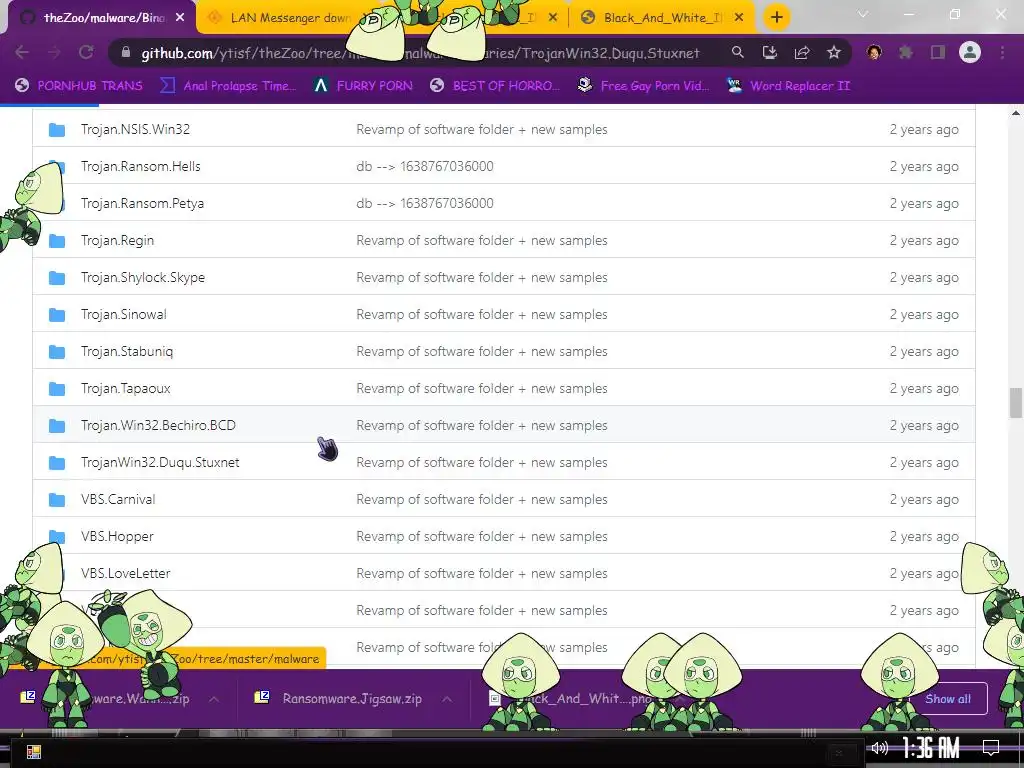Click folder icon beside TrojanWin32.Duqu.Stuxnet
This screenshot has width=1024, height=768.
pyautogui.click(x=57, y=463)
